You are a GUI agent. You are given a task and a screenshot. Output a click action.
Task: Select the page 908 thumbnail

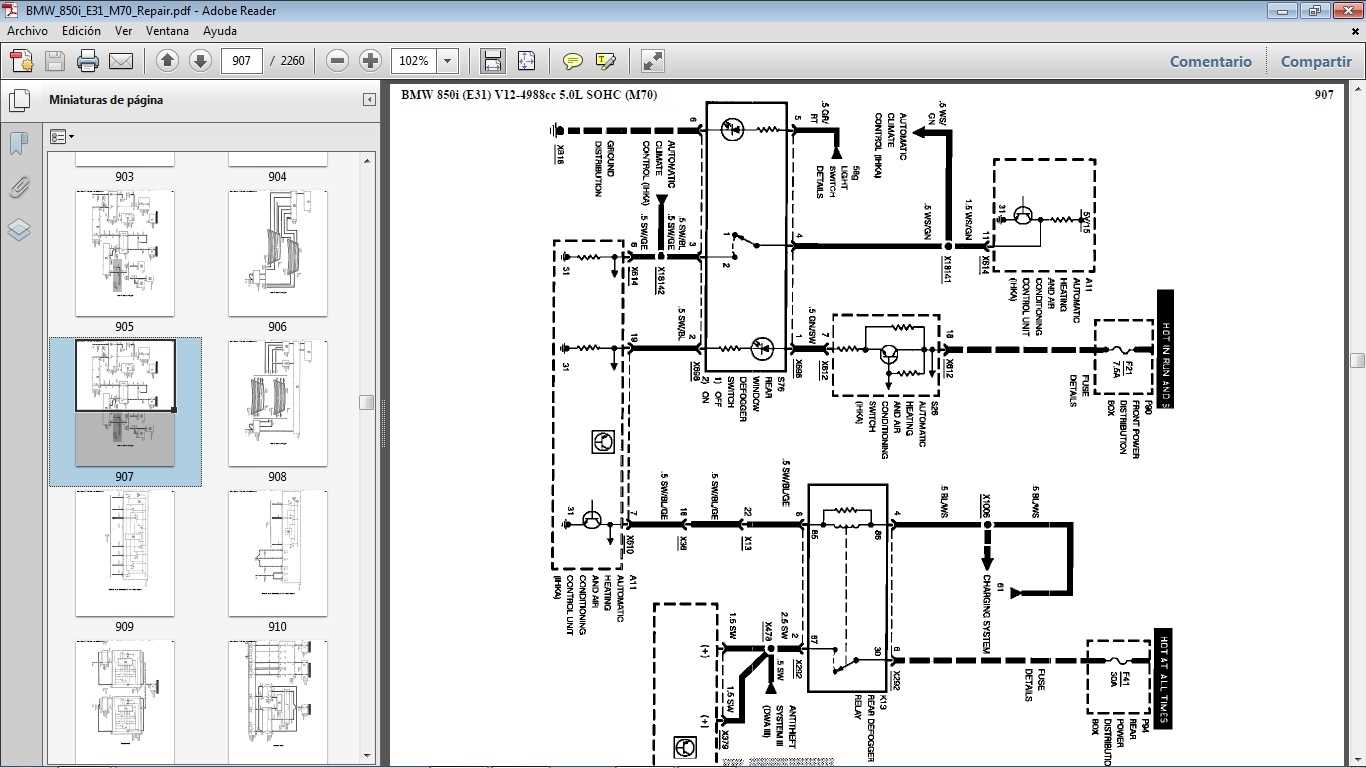point(277,403)
